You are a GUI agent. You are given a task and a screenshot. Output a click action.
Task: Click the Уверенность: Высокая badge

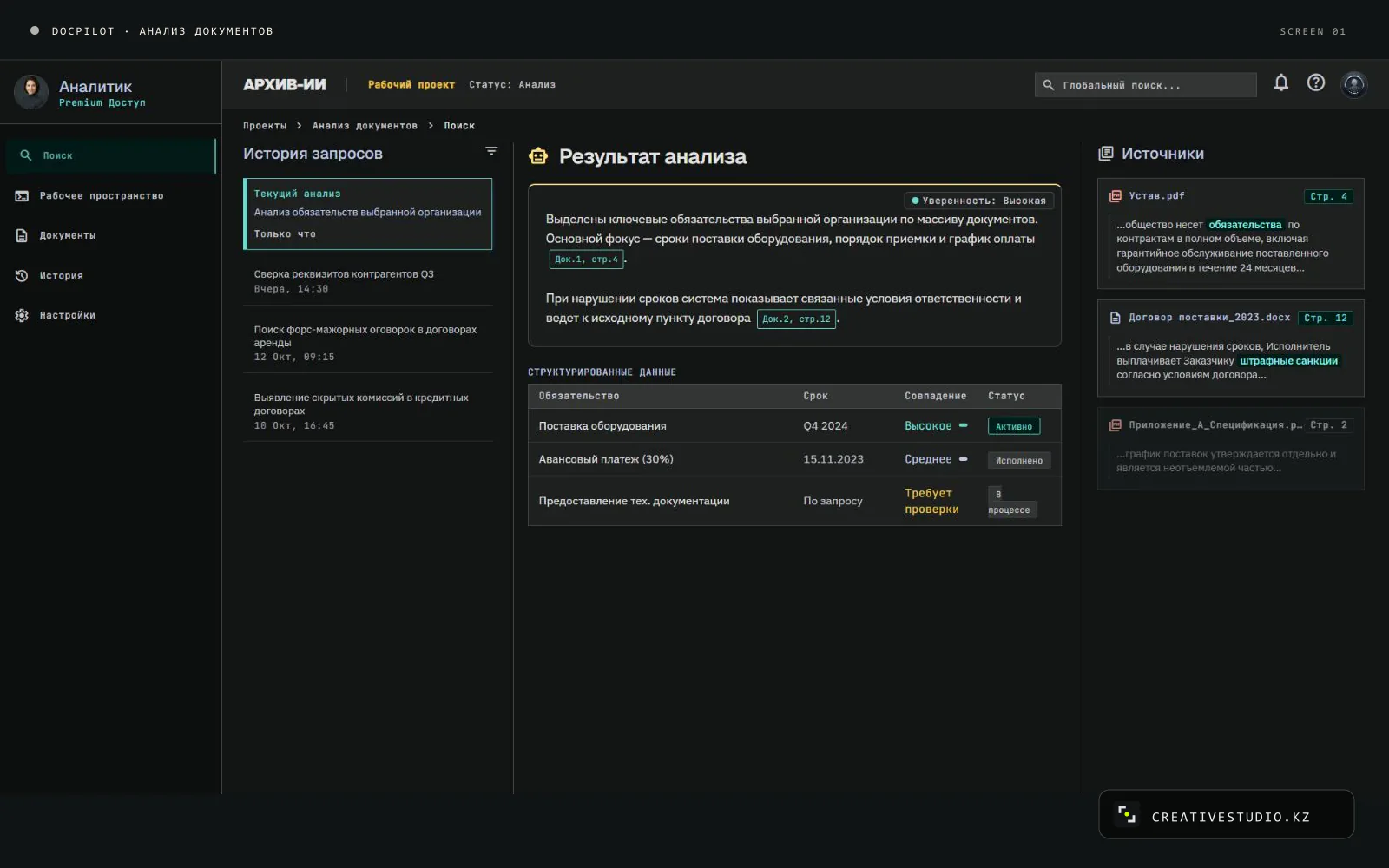coord(978,201)
